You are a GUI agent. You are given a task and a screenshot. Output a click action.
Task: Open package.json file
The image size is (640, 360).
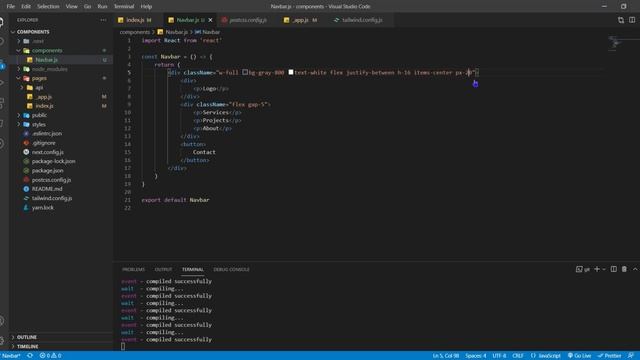coord(47,171)
